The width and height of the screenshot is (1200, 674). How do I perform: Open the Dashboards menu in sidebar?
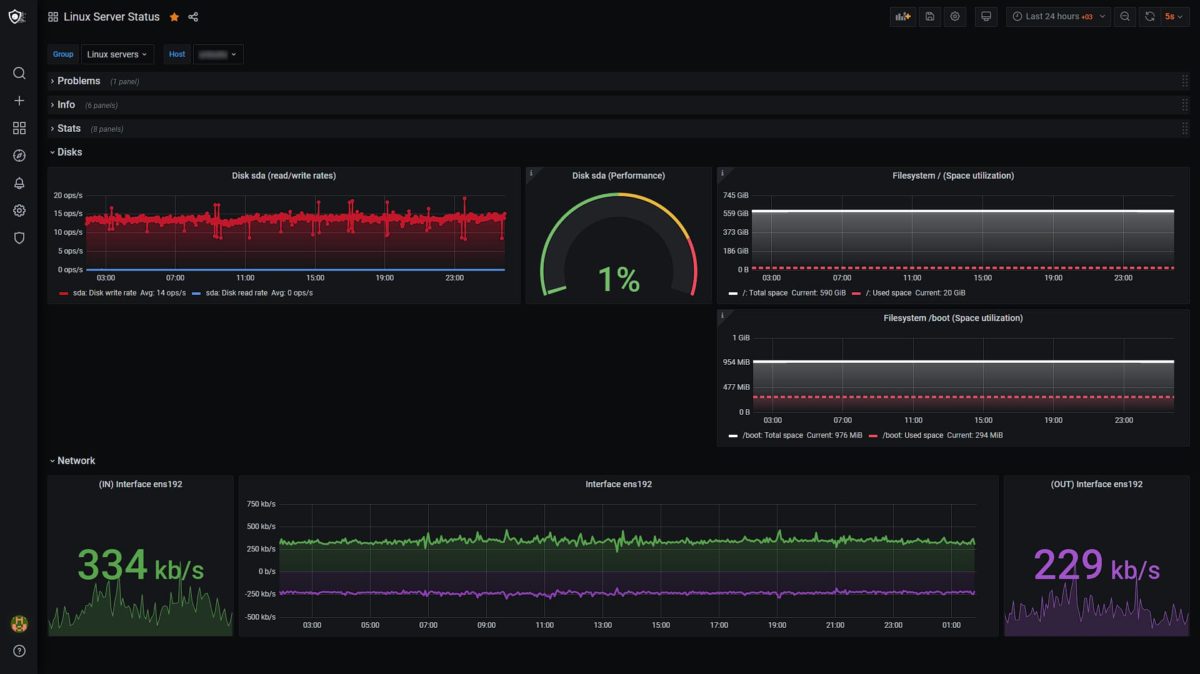[19, 128]
